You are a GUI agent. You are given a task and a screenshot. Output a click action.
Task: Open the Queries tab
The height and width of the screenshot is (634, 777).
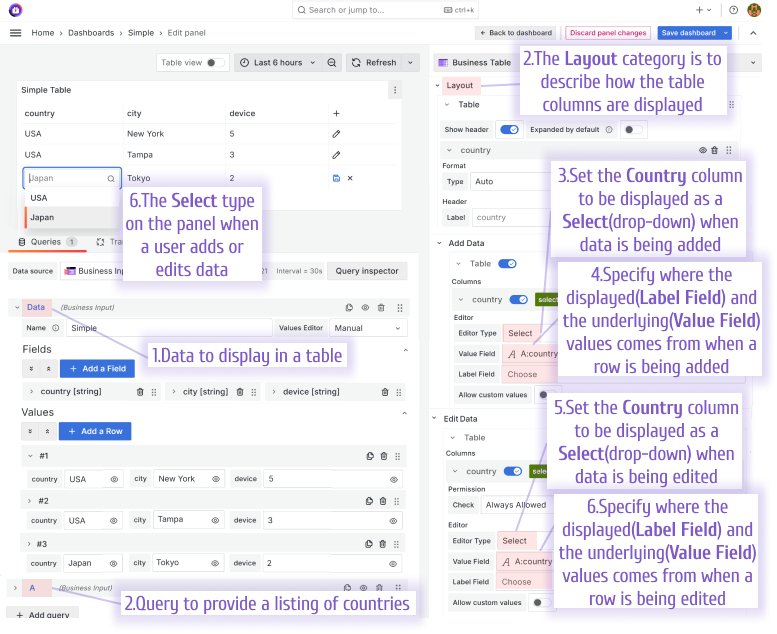(x=47, y=242)
